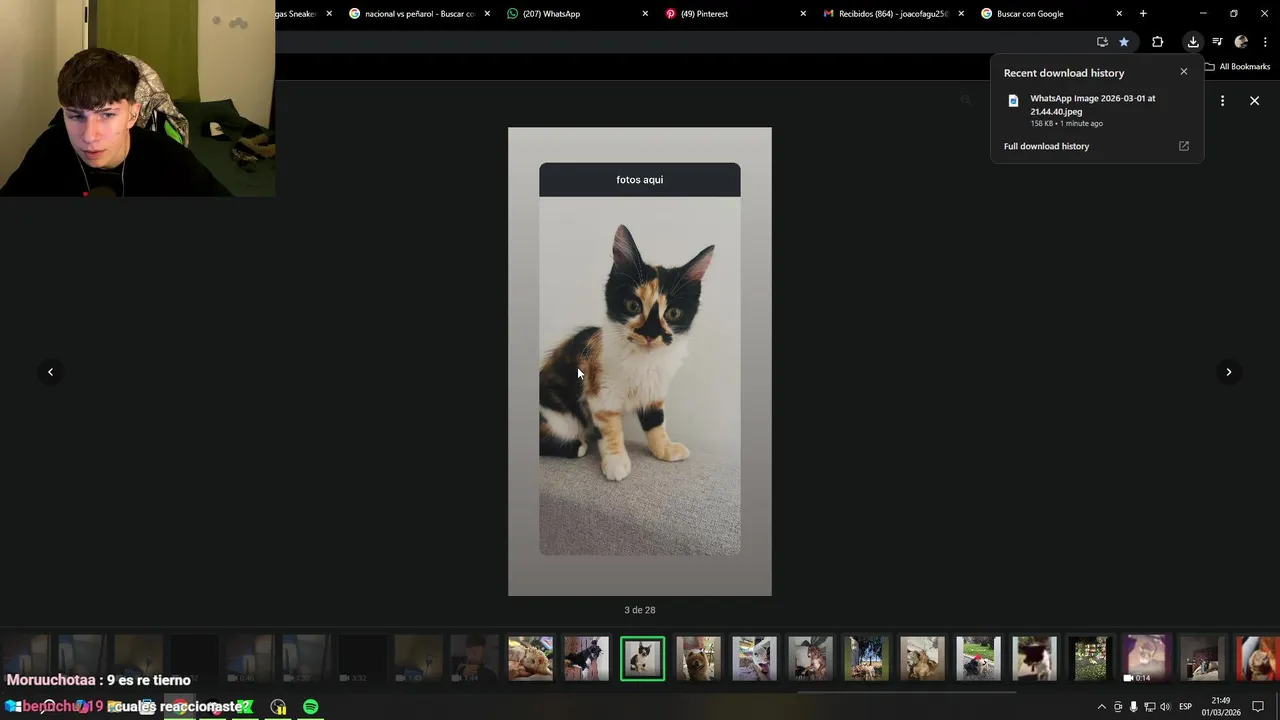Image resolution: width=1280 pixels, height=720 pixels.
Task: Go to the previous photo with left arrow
Action: [x=50, y=372]
